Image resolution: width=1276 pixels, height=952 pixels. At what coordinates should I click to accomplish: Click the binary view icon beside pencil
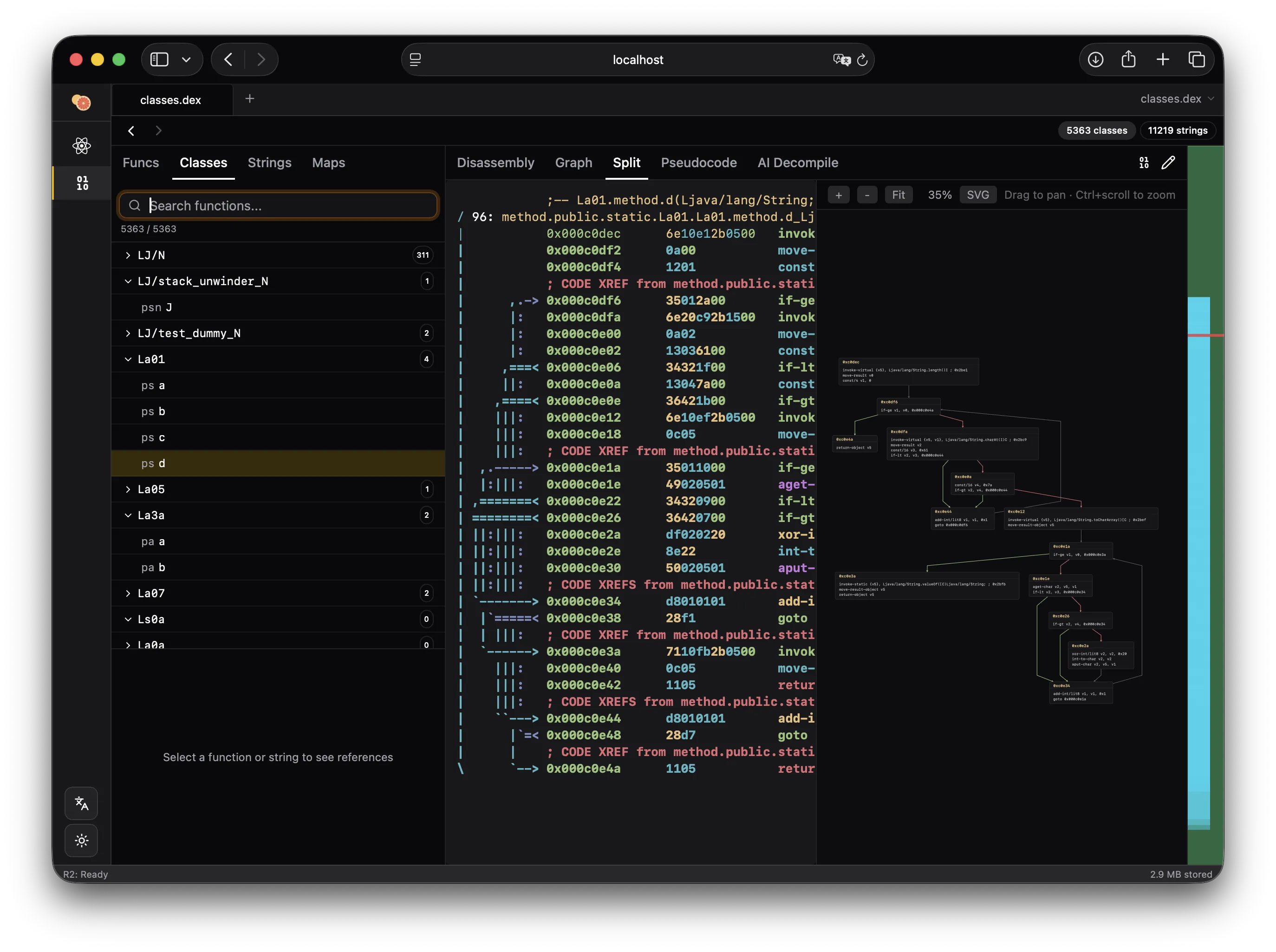coord(1144,163)
